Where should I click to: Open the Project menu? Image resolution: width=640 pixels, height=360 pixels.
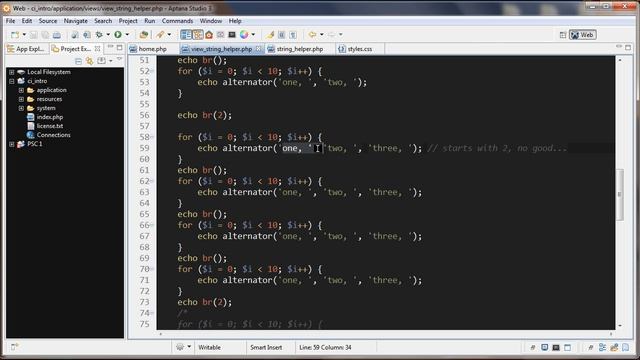[128, 21]
